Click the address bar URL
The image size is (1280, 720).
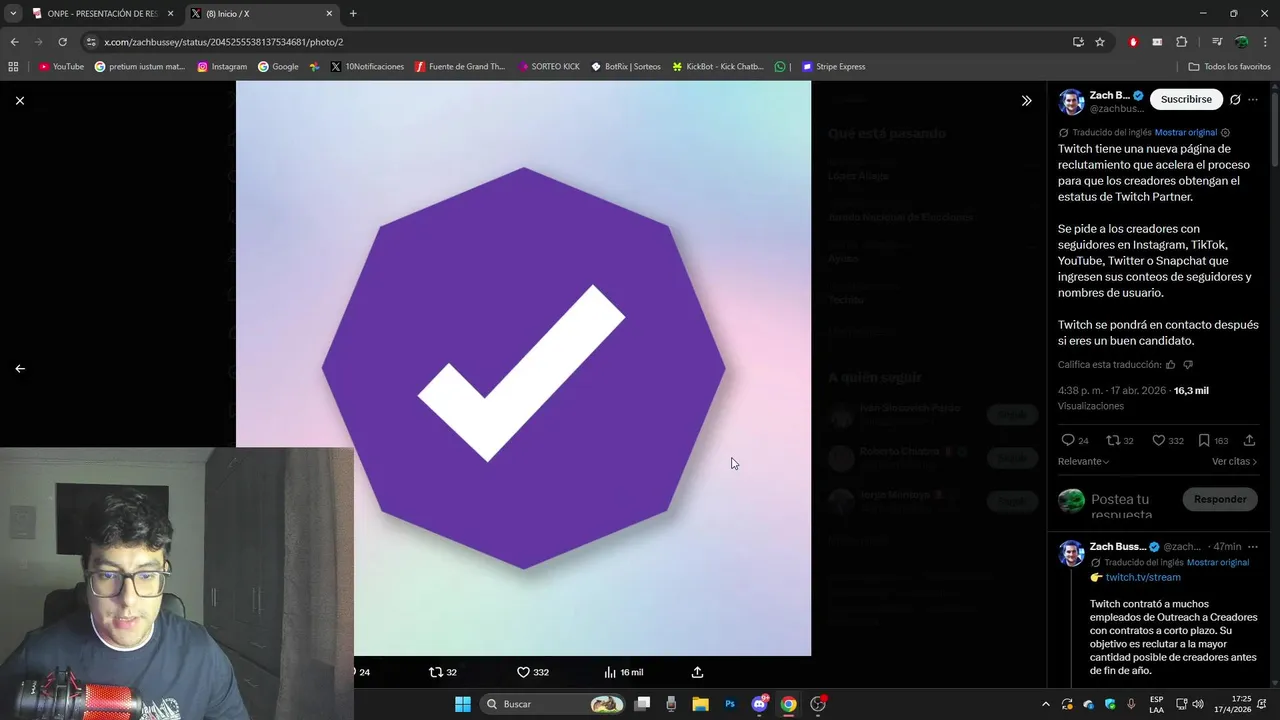(223, 42)
